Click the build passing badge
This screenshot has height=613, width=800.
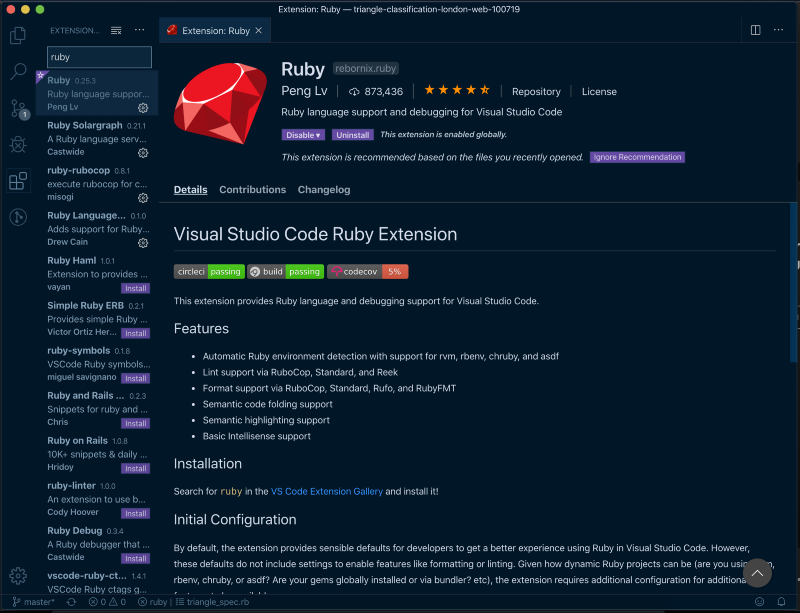tap(286, 272)
